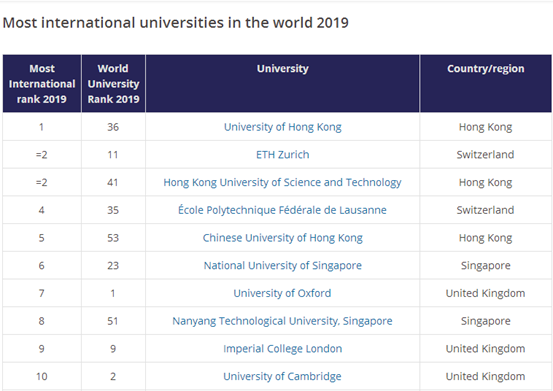Image resolution: width=553 pixels, height=391 pixels.
Task: Select 'United Kingdom' in the Cambridge row
Action: pos(485,376)
